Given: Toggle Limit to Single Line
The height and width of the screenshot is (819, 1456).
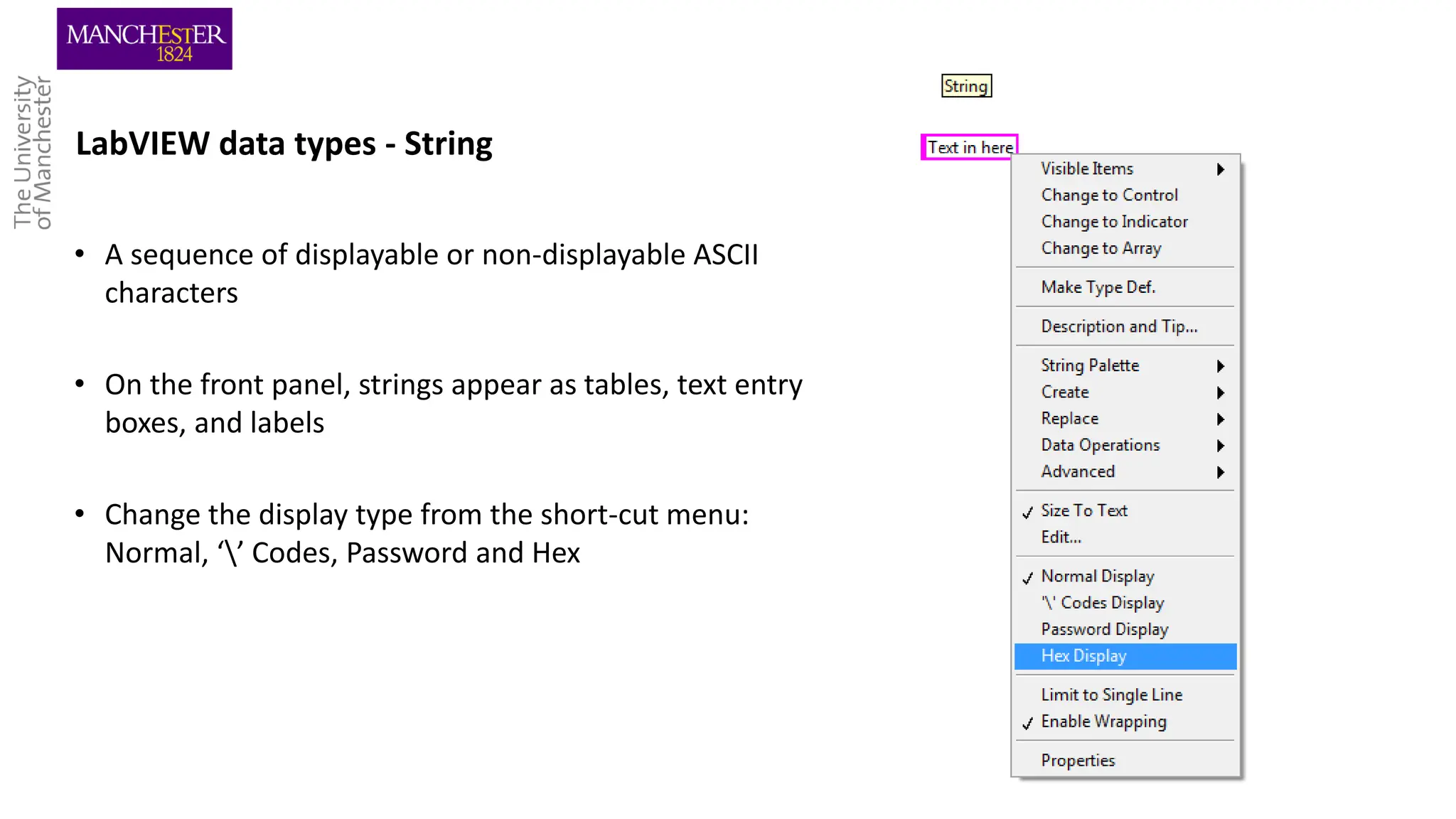Looking at the screenshot, I should [1125, 695].
